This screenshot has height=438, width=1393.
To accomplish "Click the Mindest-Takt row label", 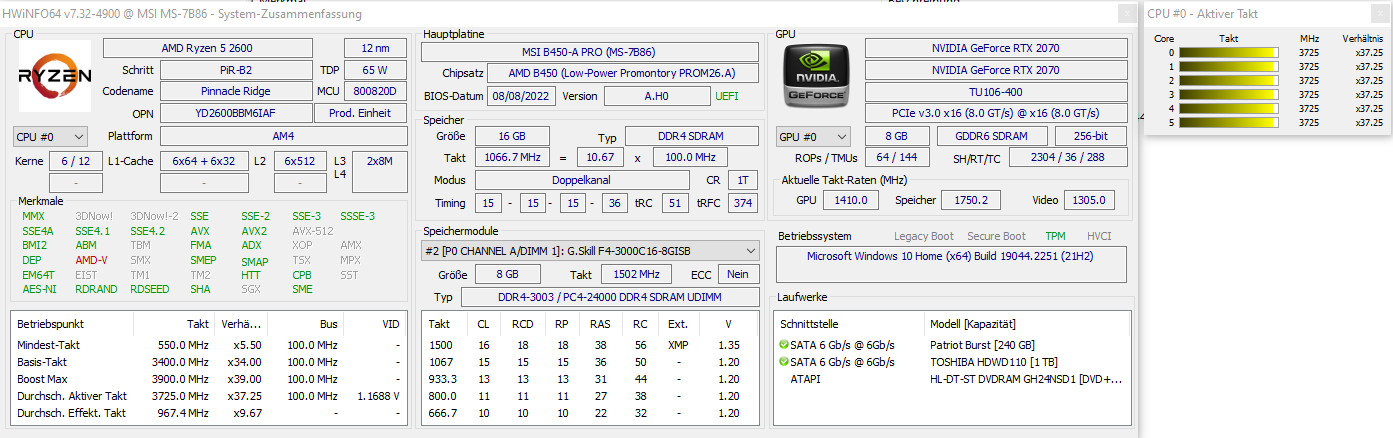I will [x=47, y=344].
